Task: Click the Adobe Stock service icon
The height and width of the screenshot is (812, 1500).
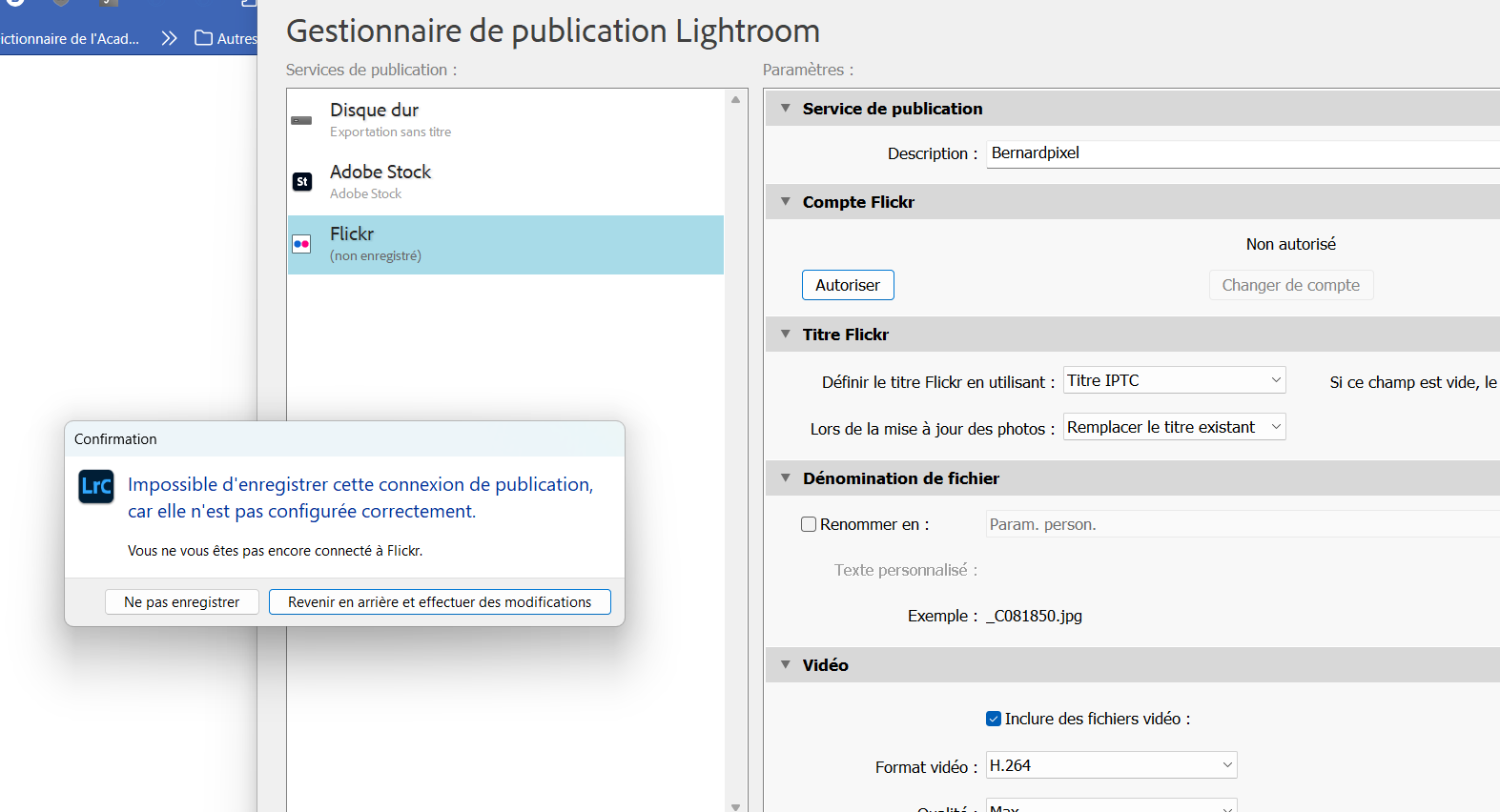Action: (x=302, y=182)
